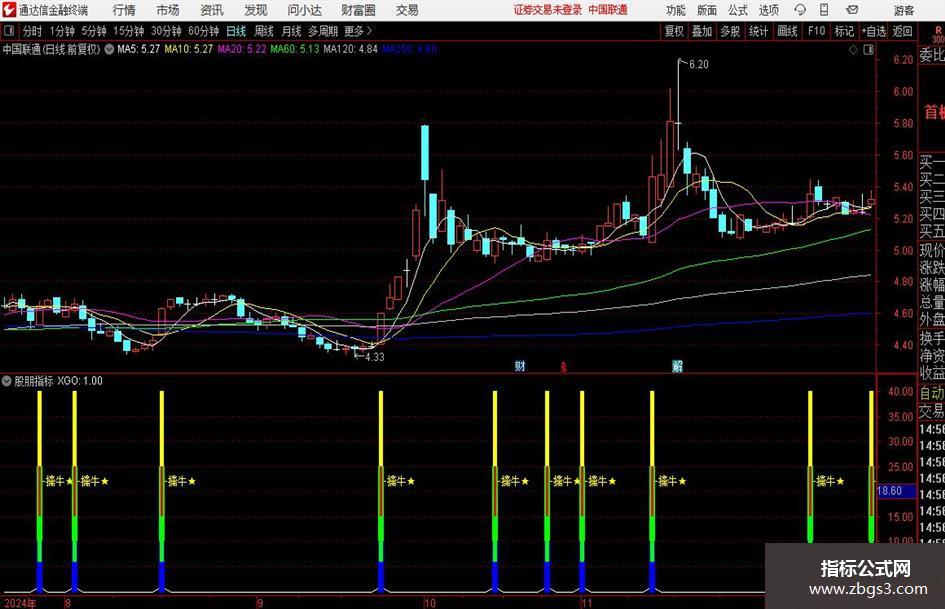Click the 通达信 red logo icon
The width and height of the screenshot is (945, 609).
(x=8, y=10)
